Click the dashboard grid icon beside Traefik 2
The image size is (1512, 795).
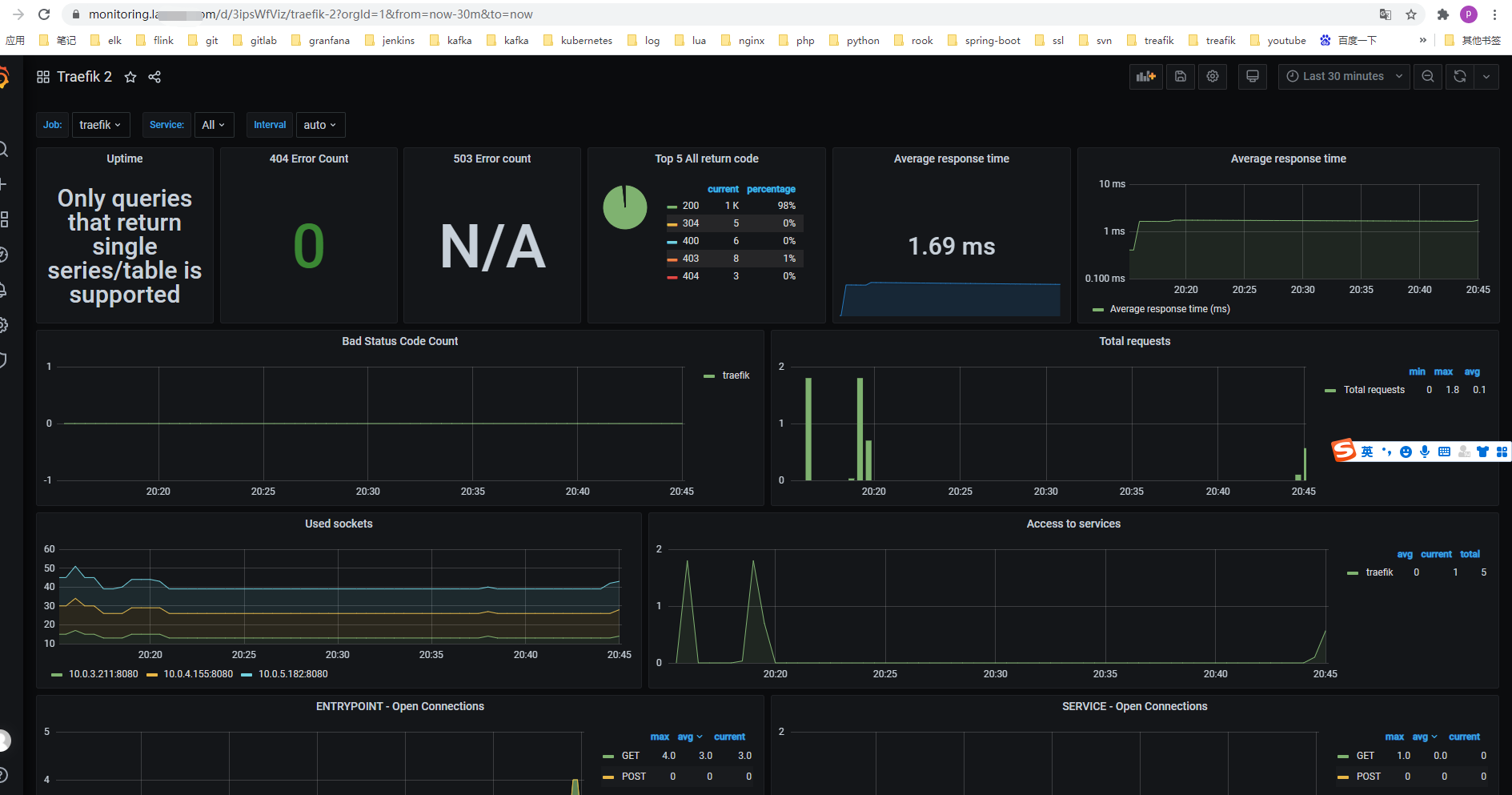43,77
